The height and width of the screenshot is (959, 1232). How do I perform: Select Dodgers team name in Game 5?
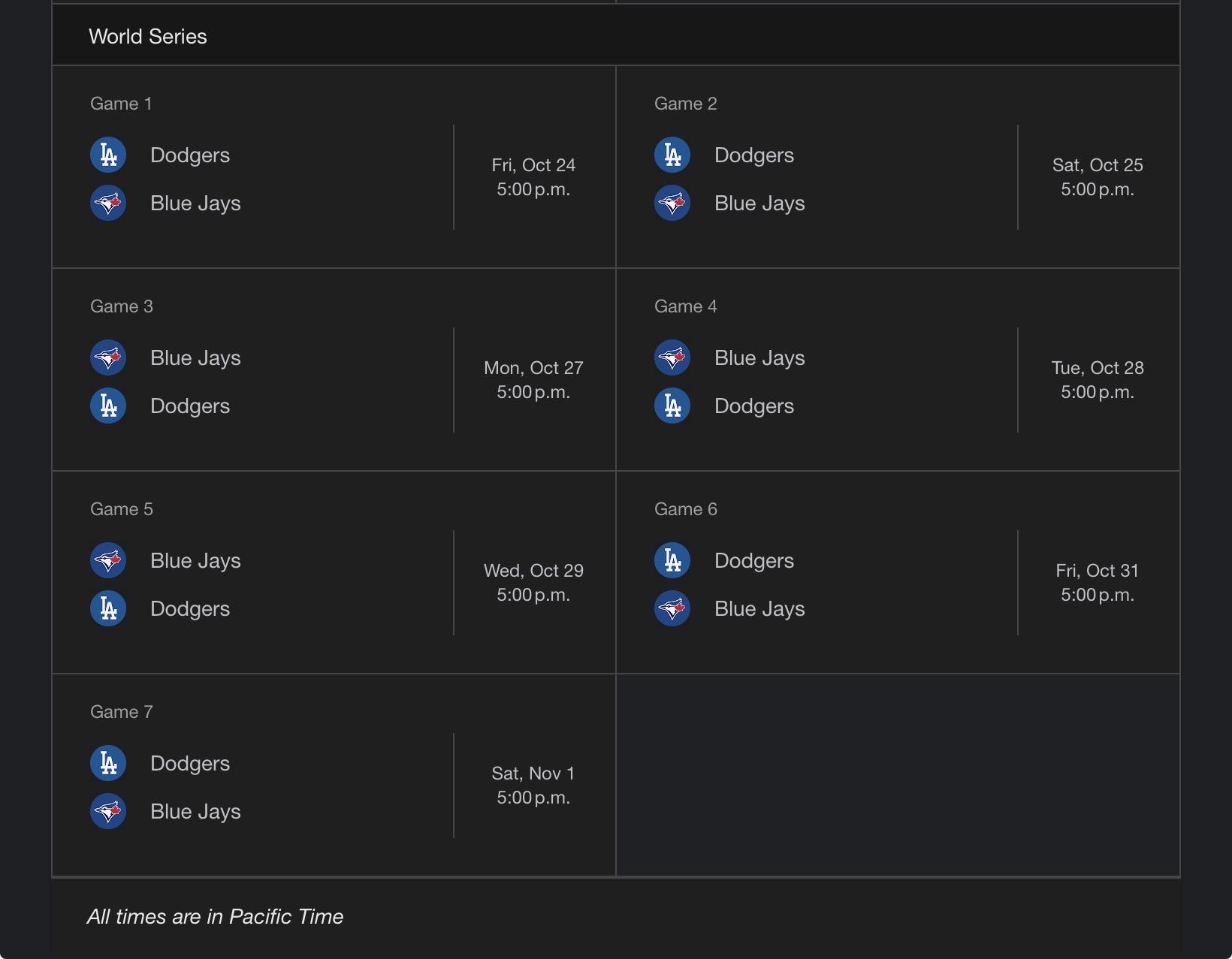click(x=190, y=608)
